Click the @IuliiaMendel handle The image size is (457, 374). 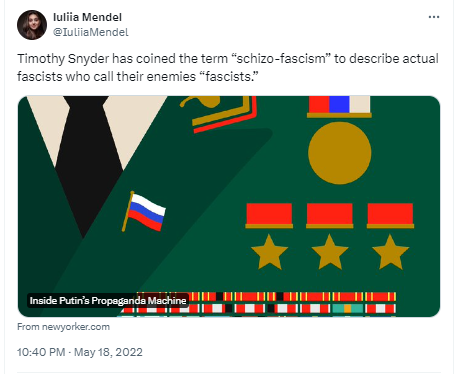[x=91, y=32]
